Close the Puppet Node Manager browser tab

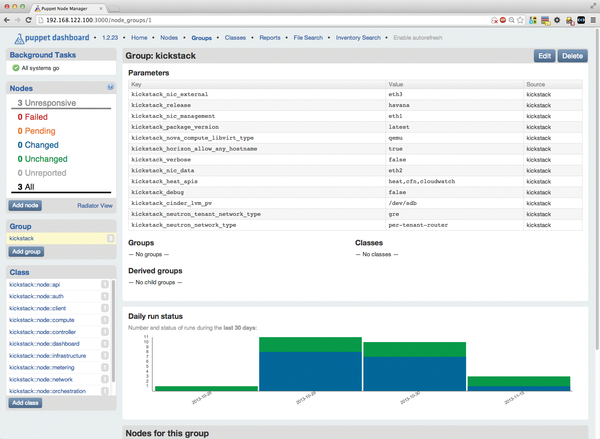click(101, 8)
